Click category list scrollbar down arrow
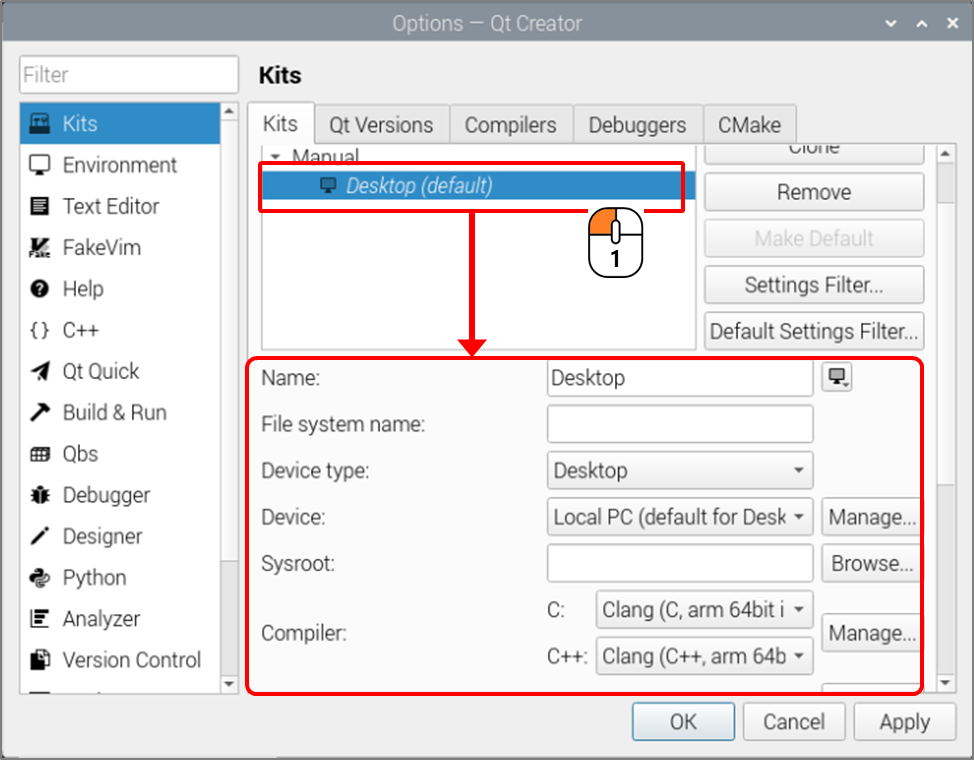Screen dimensions: 974x760 click(229, 684)
